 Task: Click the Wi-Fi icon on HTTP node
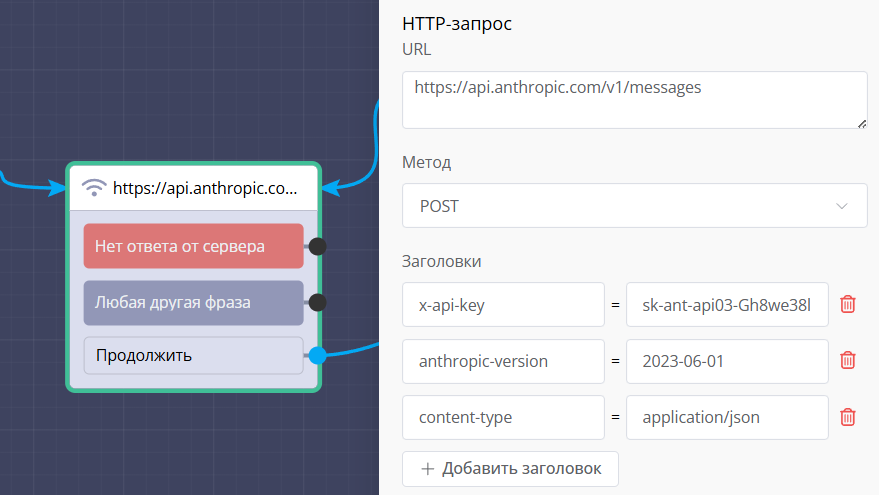pyautogui.click(x=94, y=187)
